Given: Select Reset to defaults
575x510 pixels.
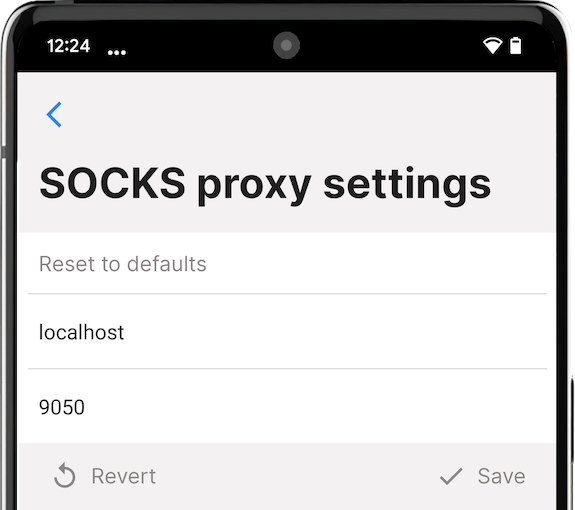Looking at the screenshot, I should tap(287, 264).
